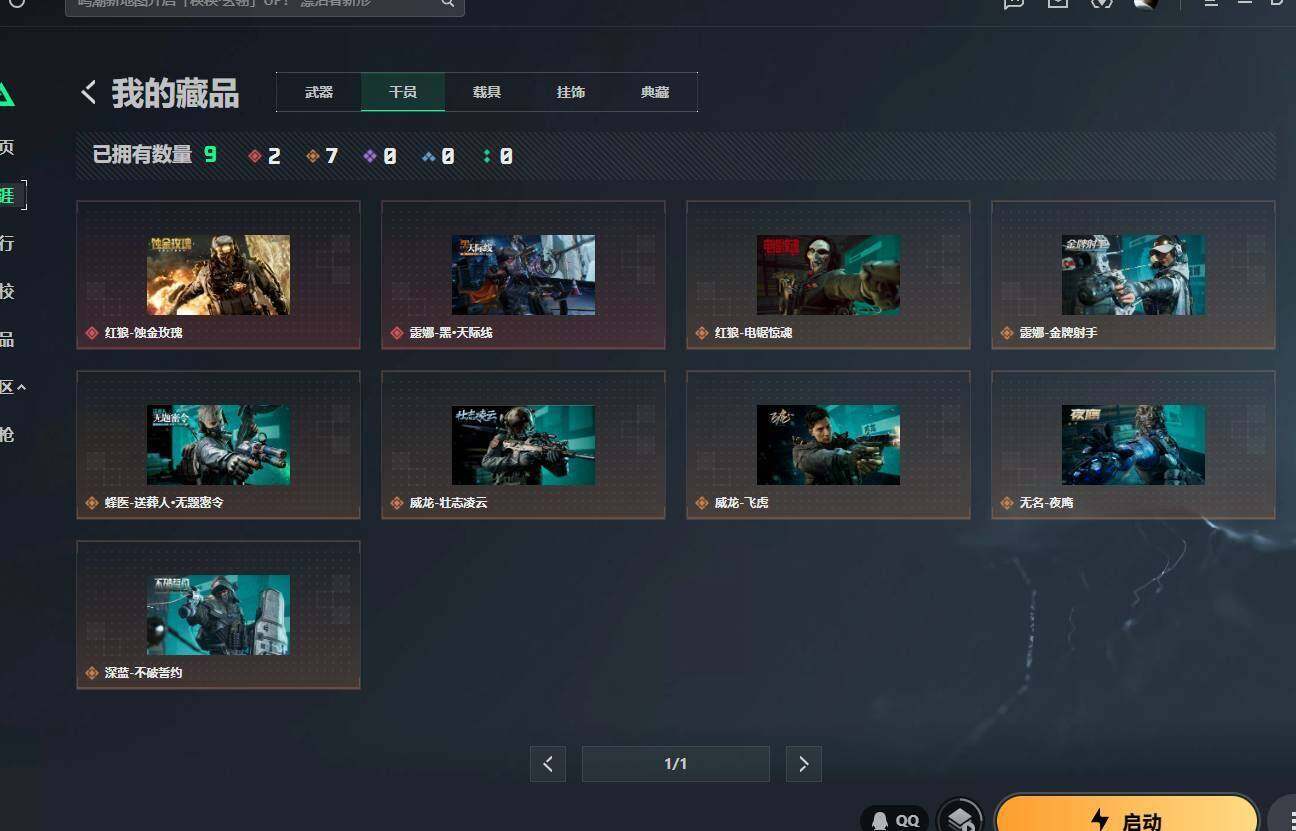Select the 干员 tab

[403, 92]
